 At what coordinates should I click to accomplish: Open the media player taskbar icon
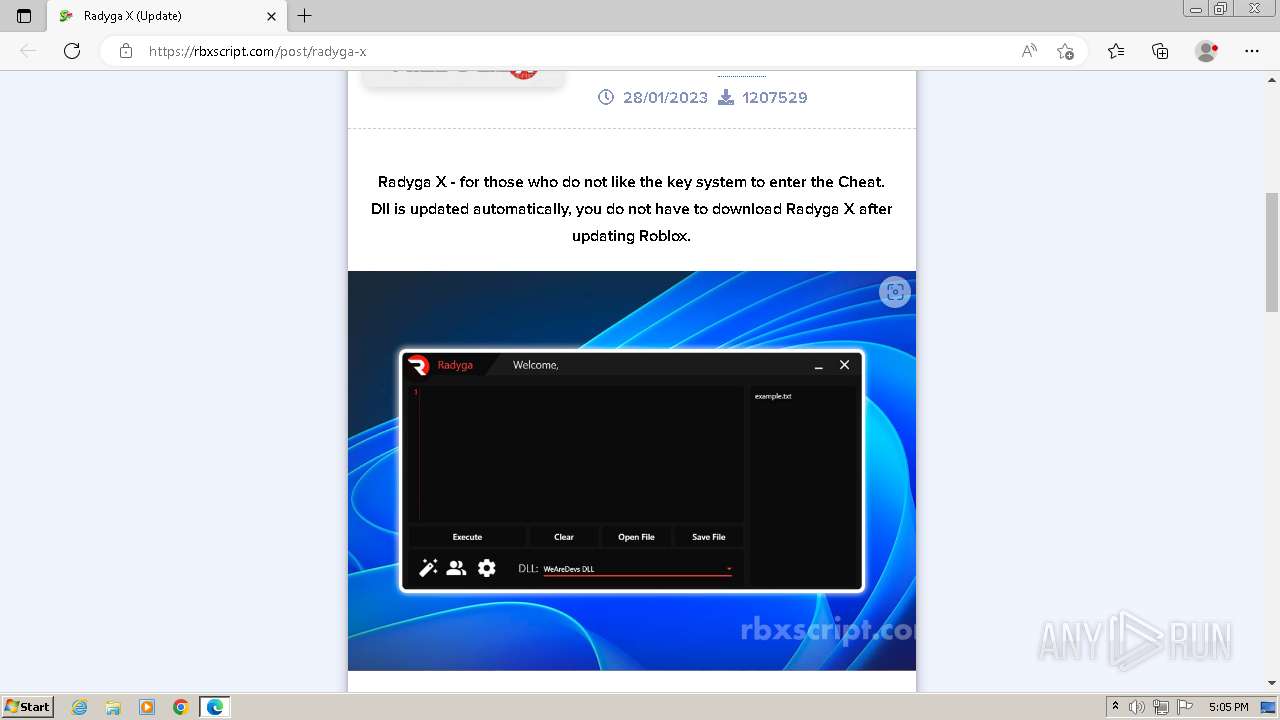pos(147,707)
